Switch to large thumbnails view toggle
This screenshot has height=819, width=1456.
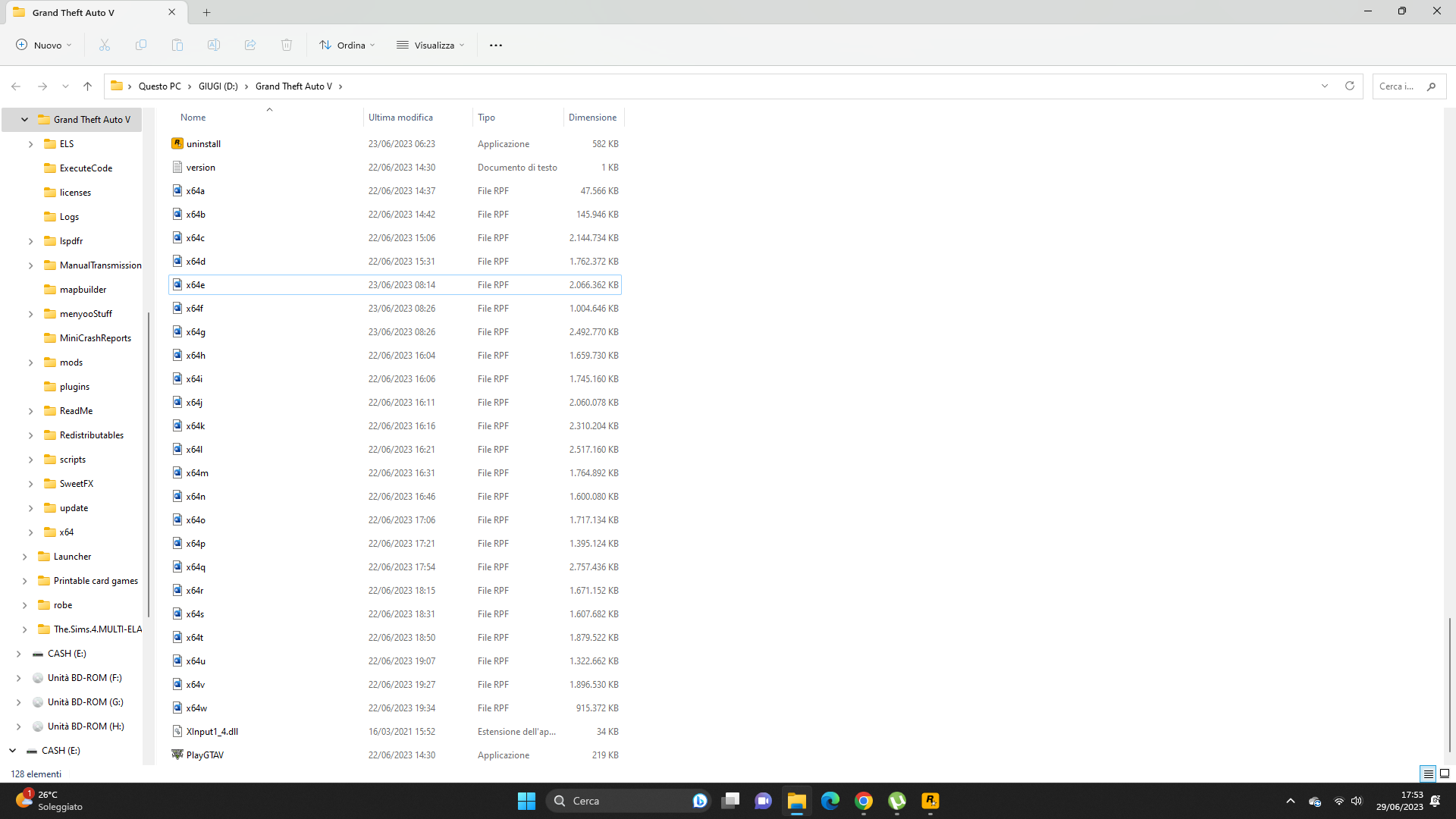point(1445,773)
